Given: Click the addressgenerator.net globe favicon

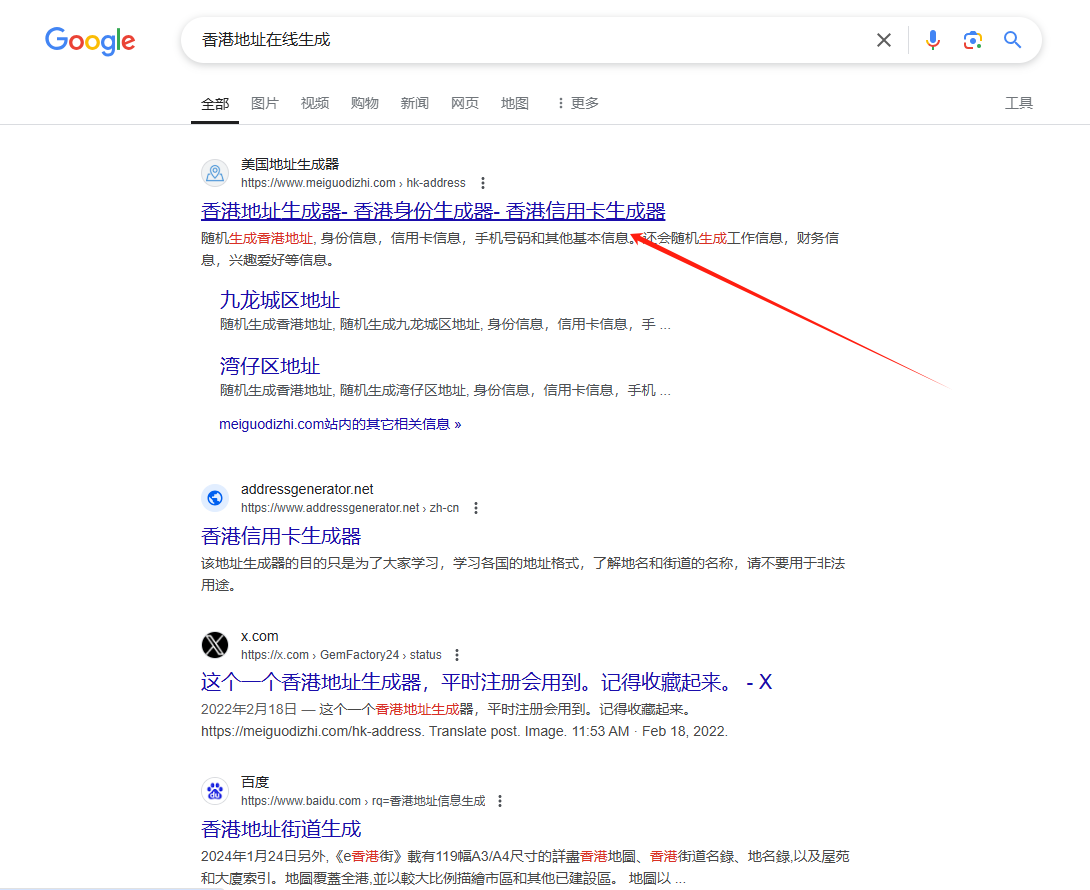Looking at the screenshot, I should click(x=215, y=498).
